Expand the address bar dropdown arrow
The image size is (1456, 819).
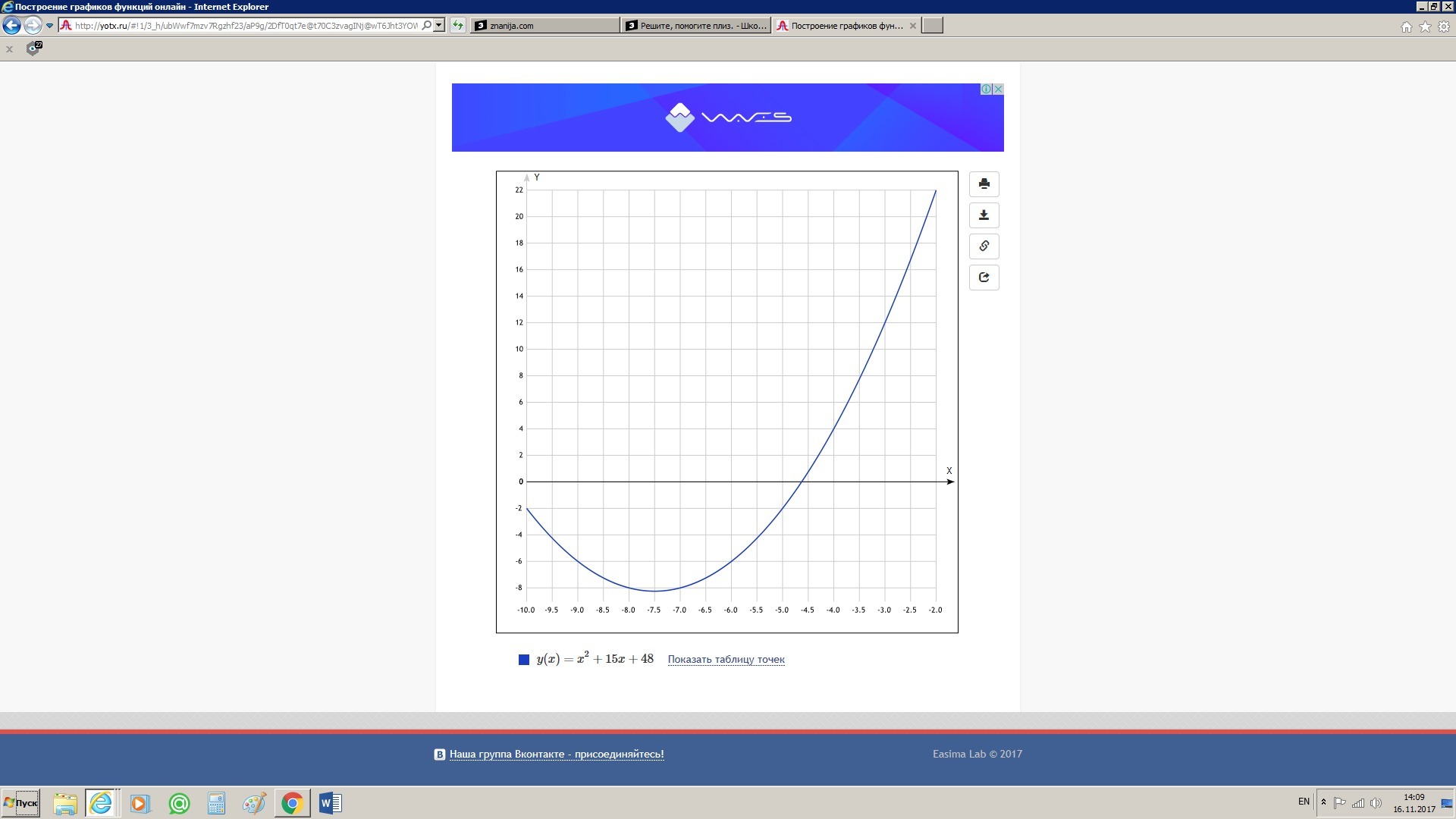coord(438,26)
